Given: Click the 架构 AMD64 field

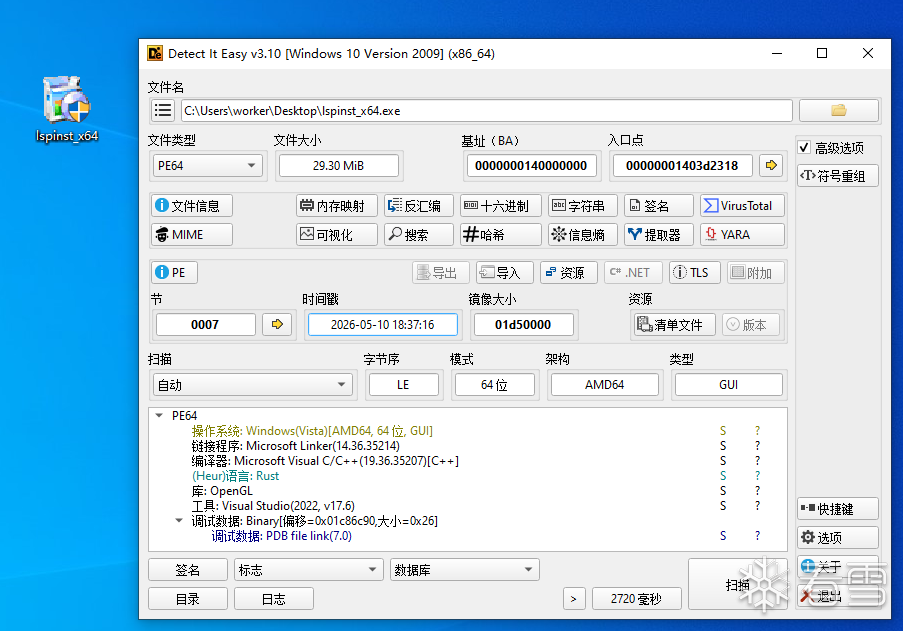Looking at the screenshot, I should tap(604, 385).
